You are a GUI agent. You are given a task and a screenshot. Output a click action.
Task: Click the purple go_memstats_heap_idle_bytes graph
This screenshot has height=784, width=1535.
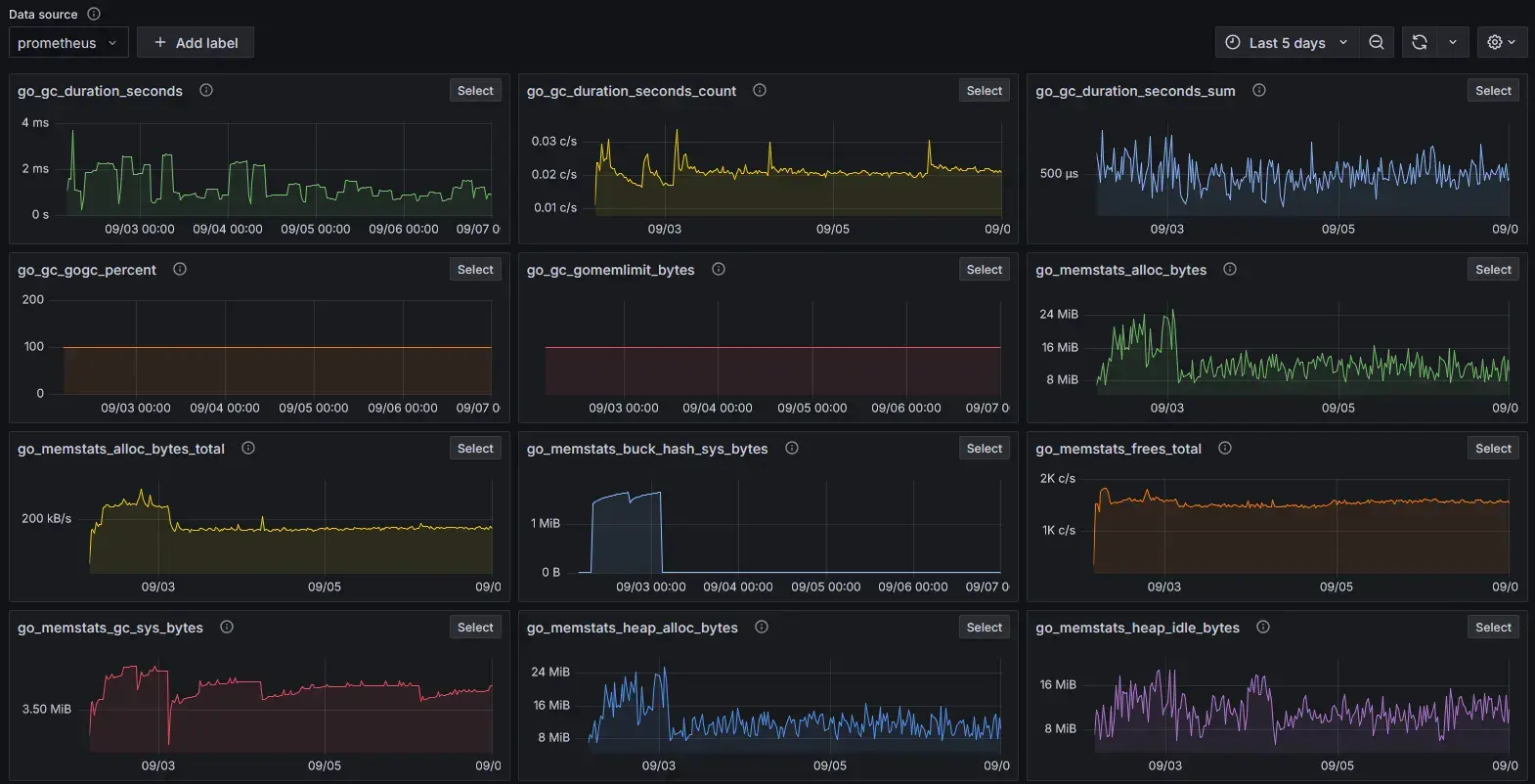[x=1301, y=707]
